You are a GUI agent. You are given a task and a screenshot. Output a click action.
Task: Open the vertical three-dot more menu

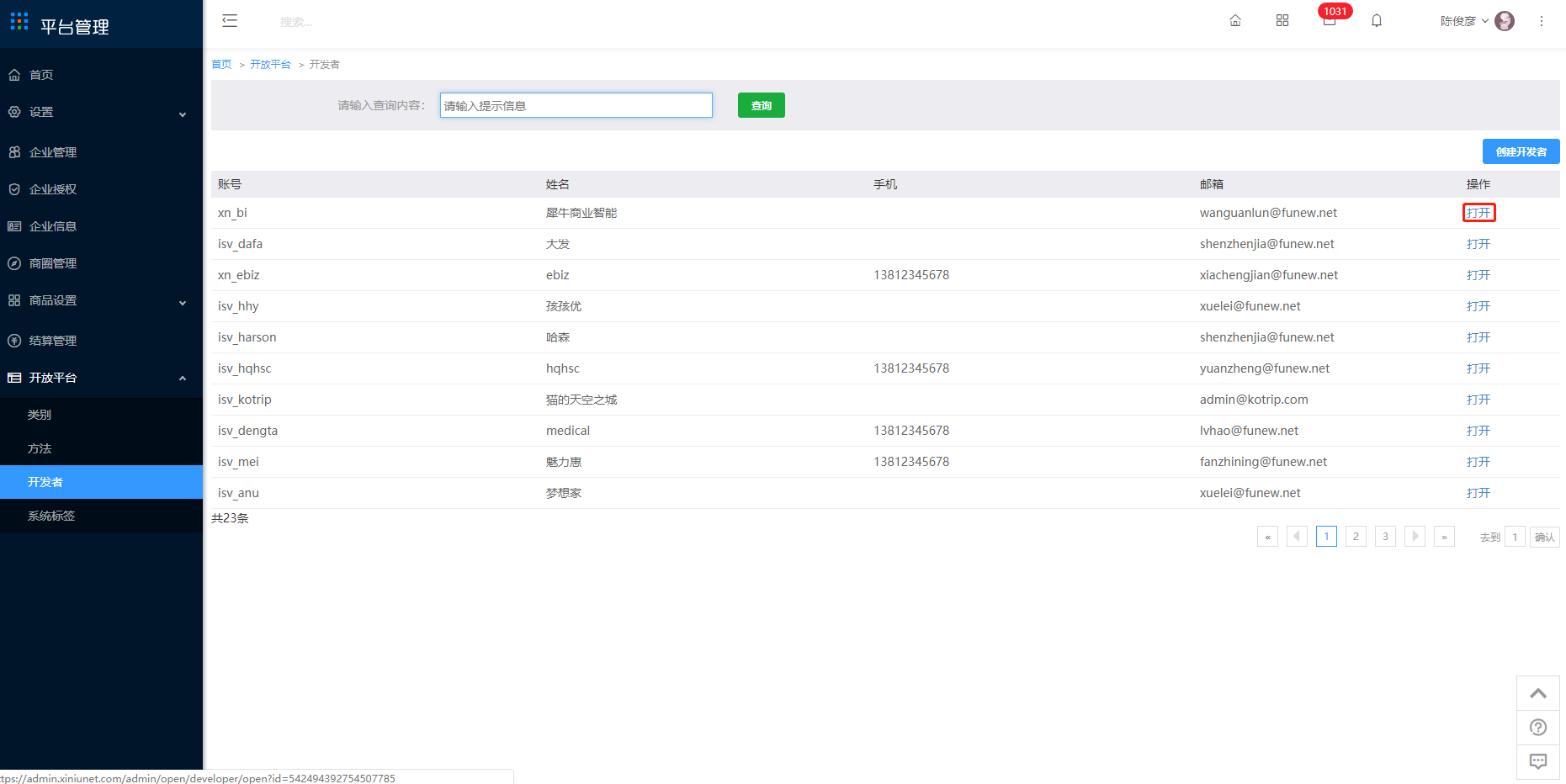point(1542,21)
